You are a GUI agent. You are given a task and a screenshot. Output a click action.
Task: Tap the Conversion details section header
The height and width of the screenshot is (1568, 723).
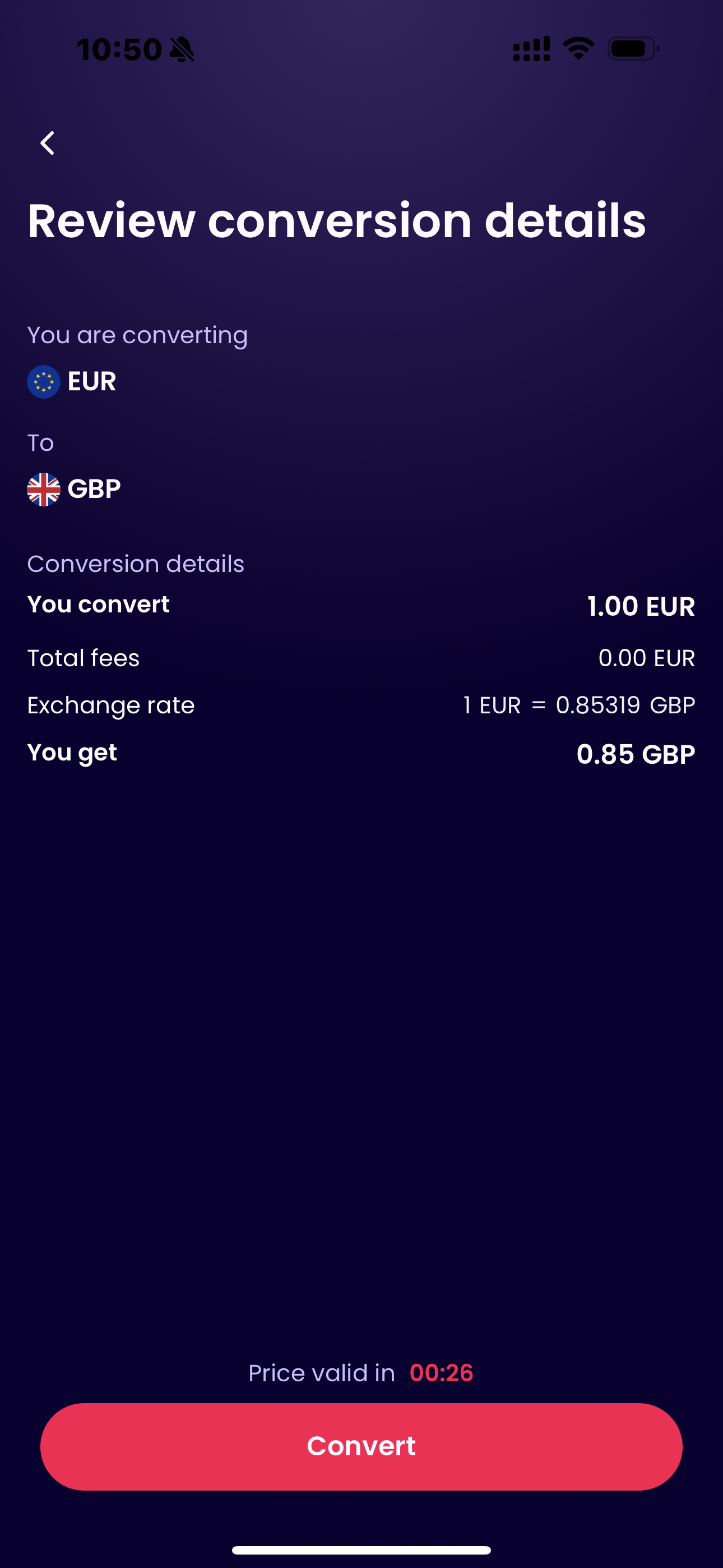136,564
